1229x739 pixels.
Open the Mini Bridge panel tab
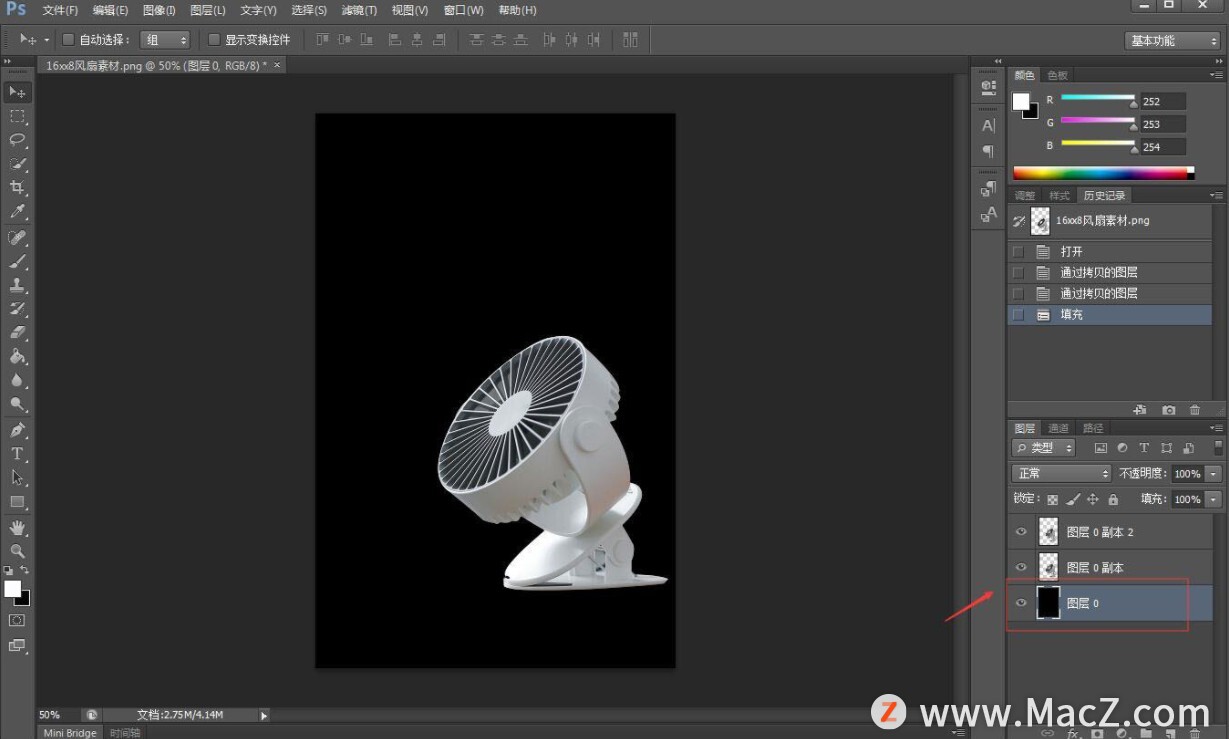70,733
